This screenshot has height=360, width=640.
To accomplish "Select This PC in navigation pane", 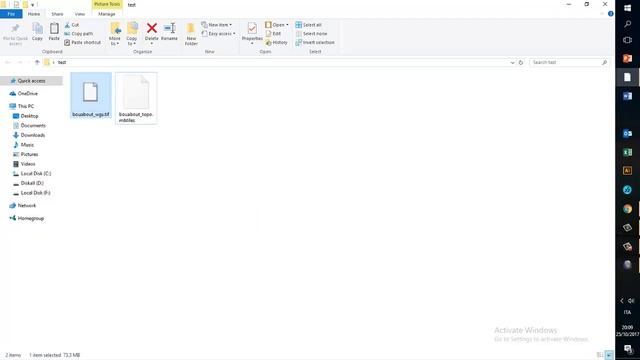I will pos(26,106).
